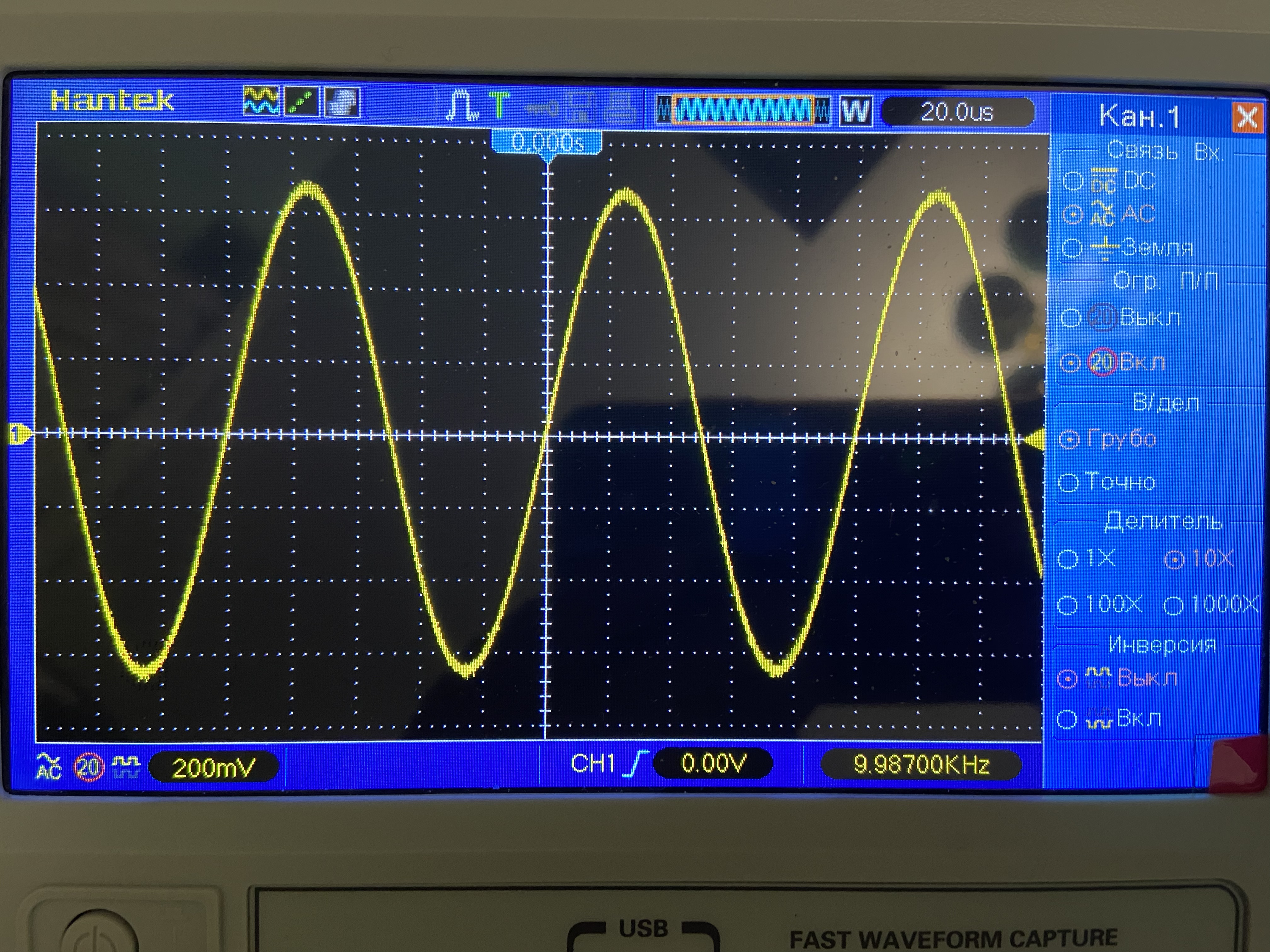Click the 0.000s trigger position marker
1270x952 pixels.
point(547,143)
